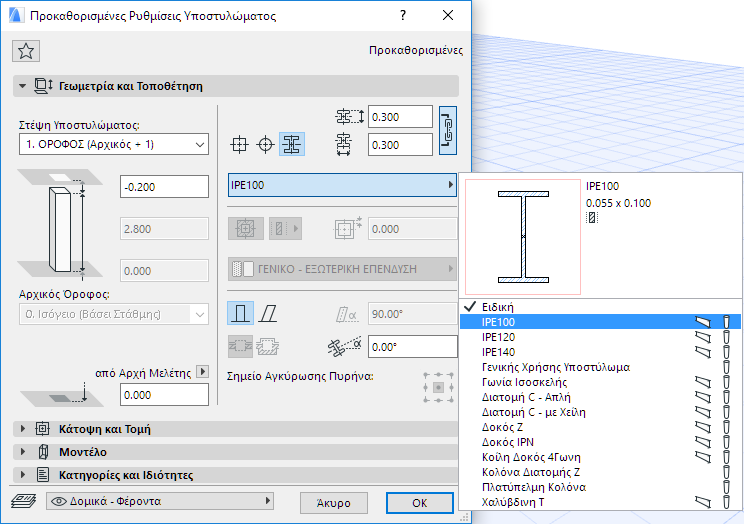Viewport: 744px width, 524px height.
Task: Toggle layer visibility eye in Δομικά - Φέροντα
Action: (58, 501)
